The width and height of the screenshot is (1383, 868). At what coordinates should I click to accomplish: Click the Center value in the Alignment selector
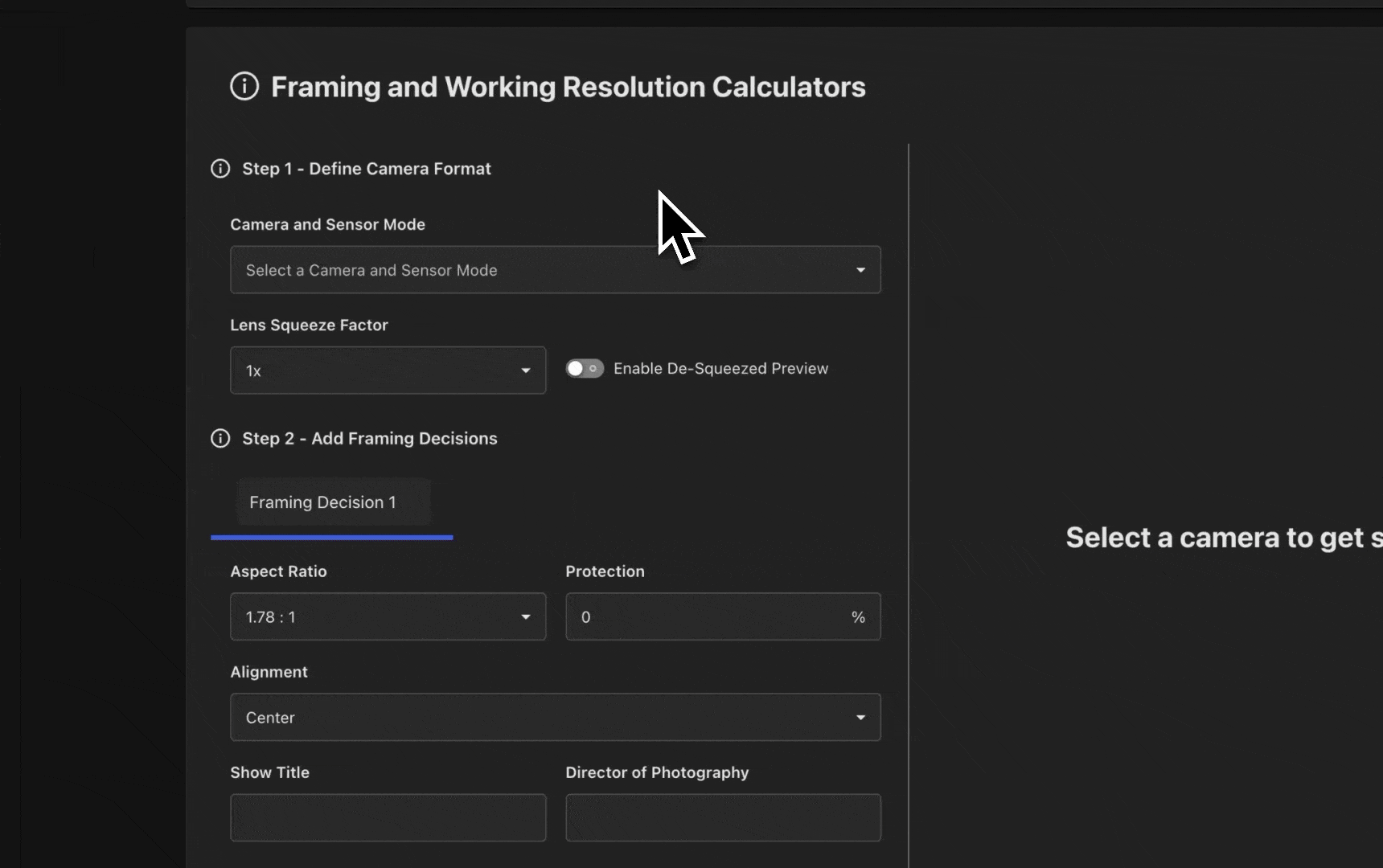[270, 717]
